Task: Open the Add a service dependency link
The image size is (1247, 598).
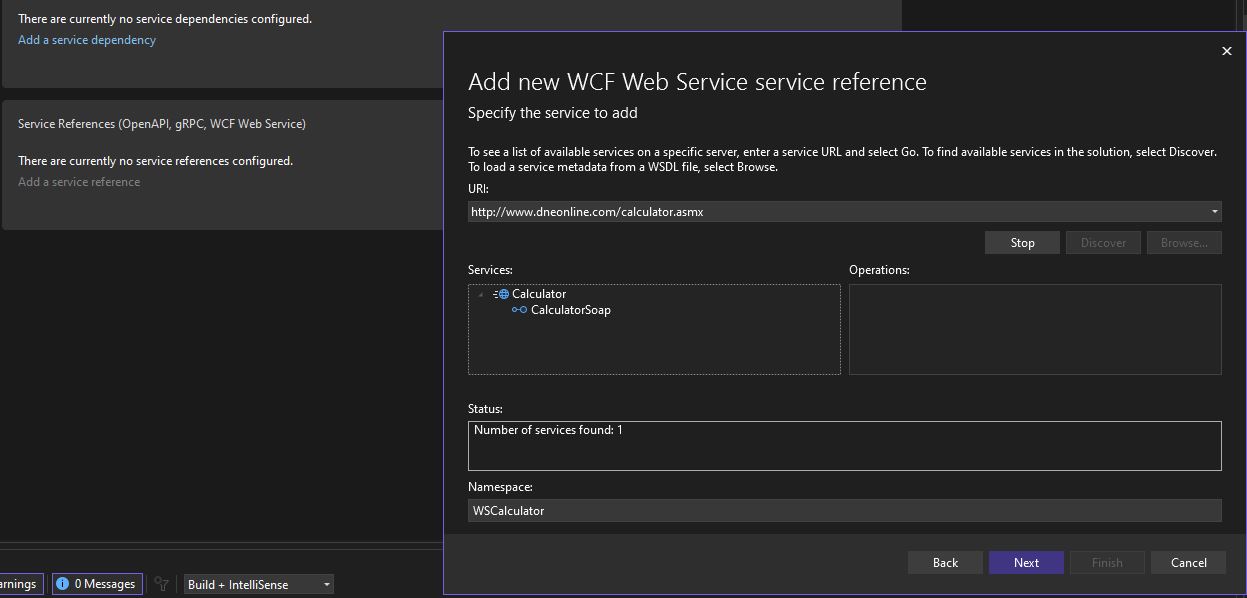Action: [86, 39]
